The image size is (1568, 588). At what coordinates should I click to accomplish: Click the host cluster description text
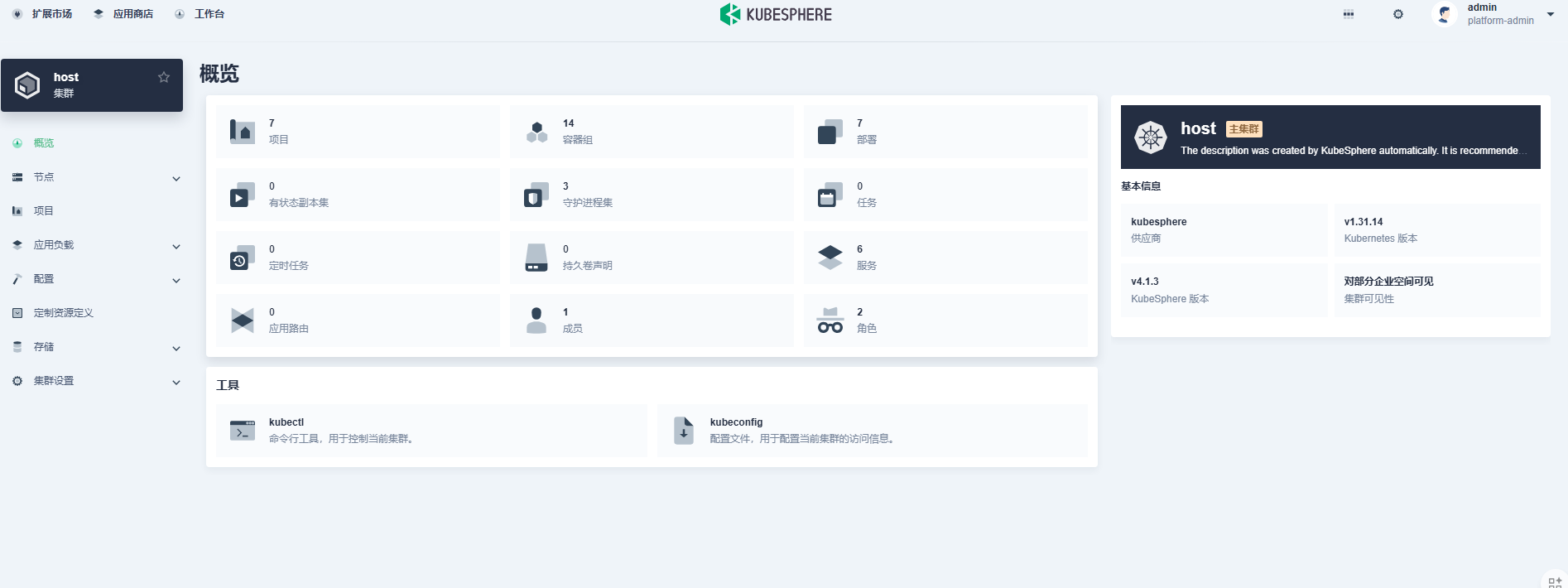(1352, 151)
